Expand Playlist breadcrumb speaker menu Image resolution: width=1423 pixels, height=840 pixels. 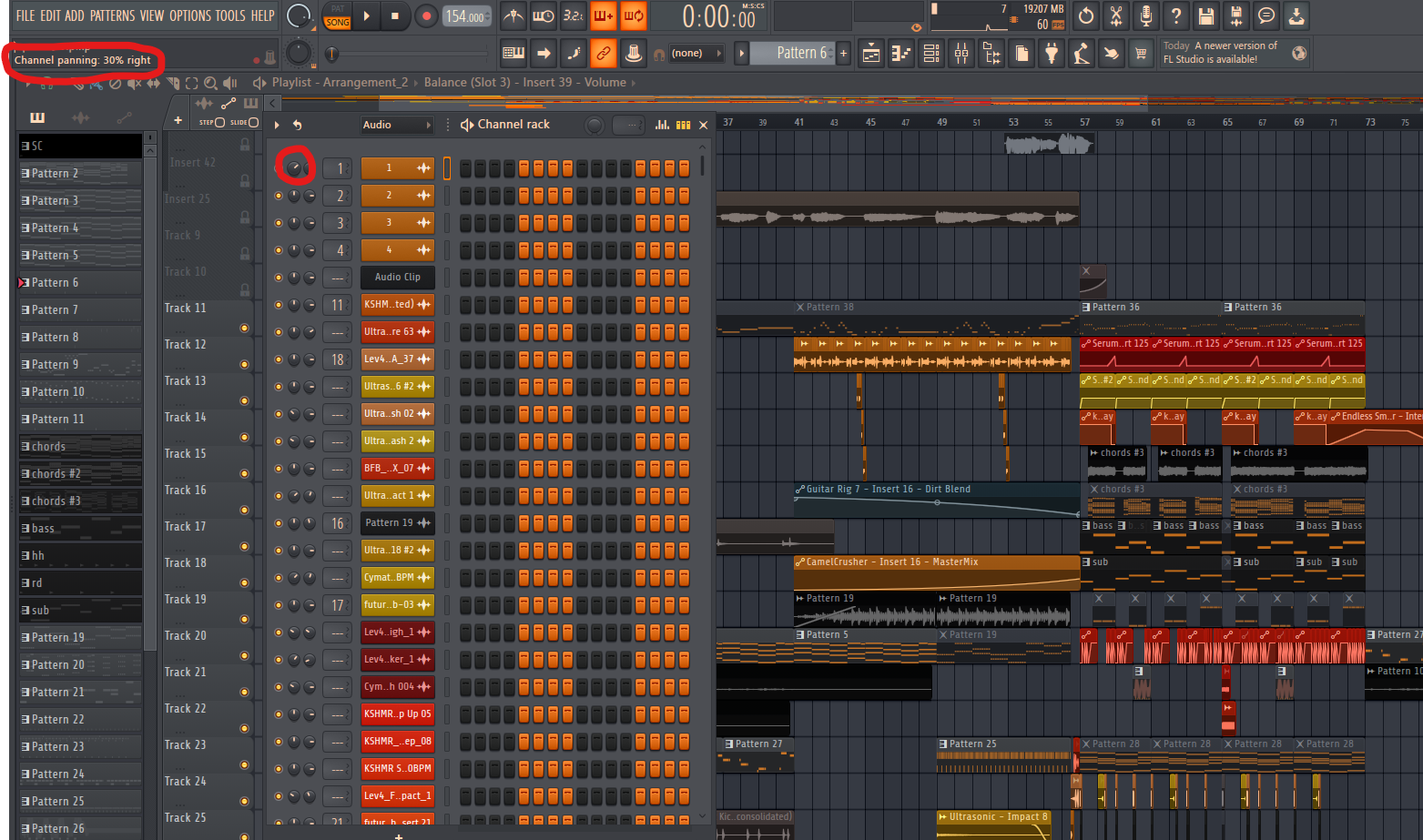click(259, 83)
